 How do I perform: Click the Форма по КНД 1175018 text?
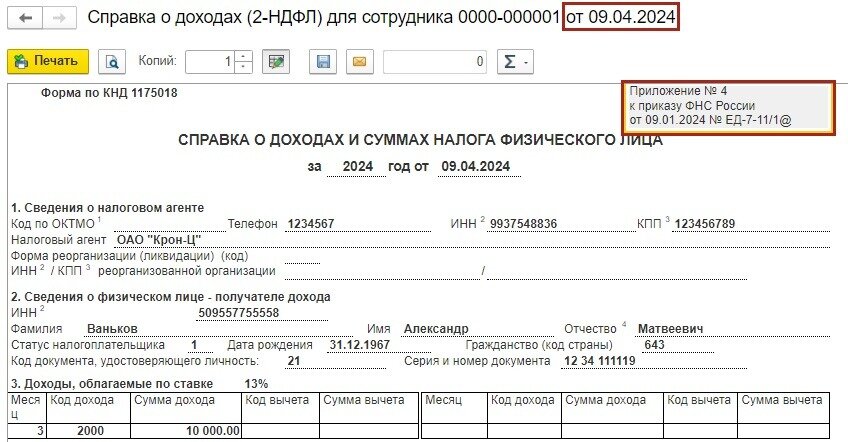pos(109,93)
